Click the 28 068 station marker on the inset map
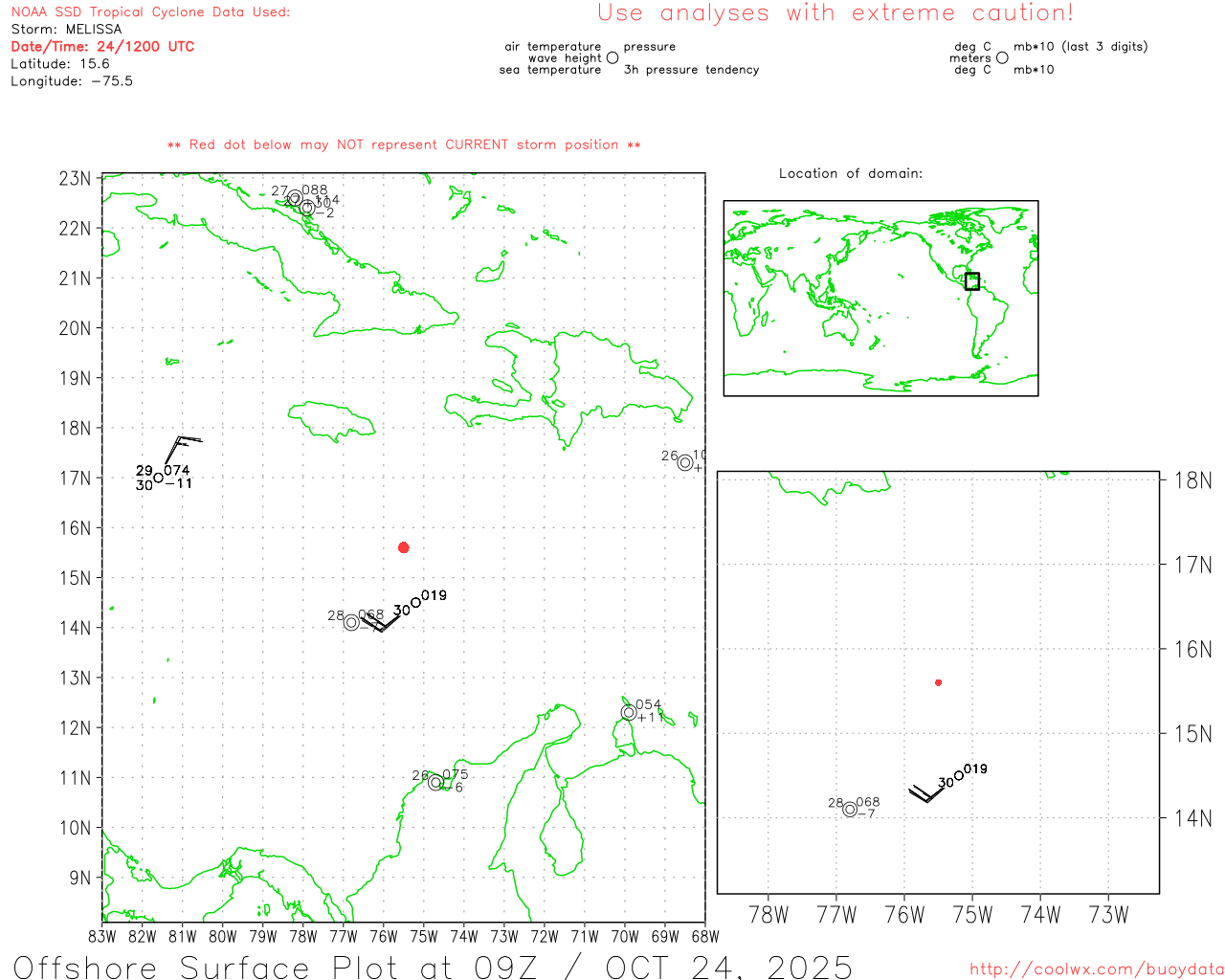Viewport: 1225px width, 980px height. click(850, 810)
